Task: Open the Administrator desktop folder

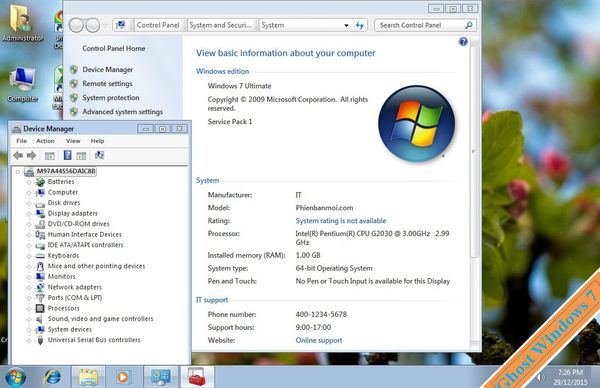Action: click(x=23, y=23)
